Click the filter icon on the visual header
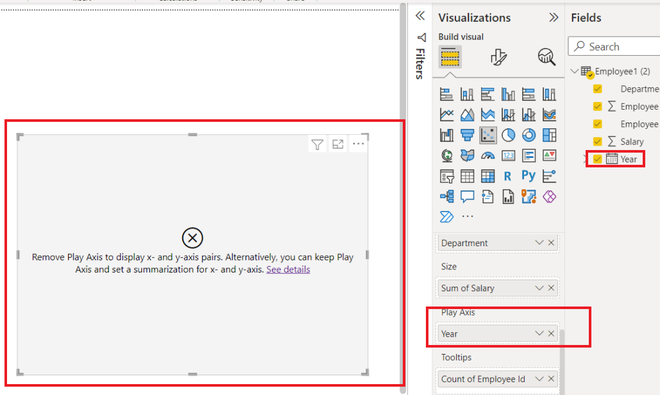 [x=317, y=144]
